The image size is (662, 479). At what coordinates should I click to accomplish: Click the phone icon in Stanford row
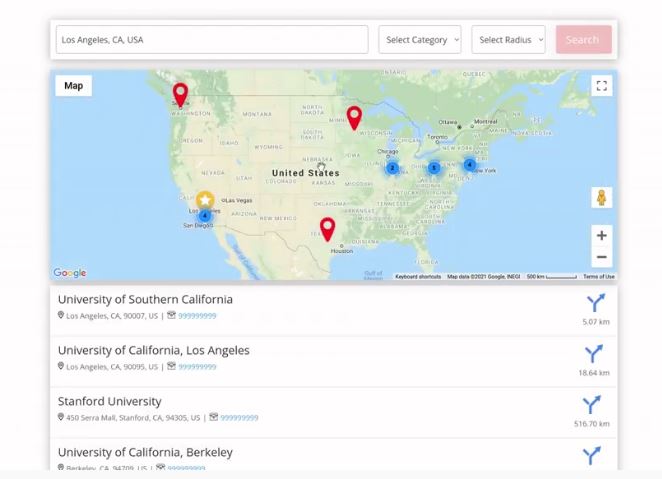pyautogui.click(x=214, y=417)
